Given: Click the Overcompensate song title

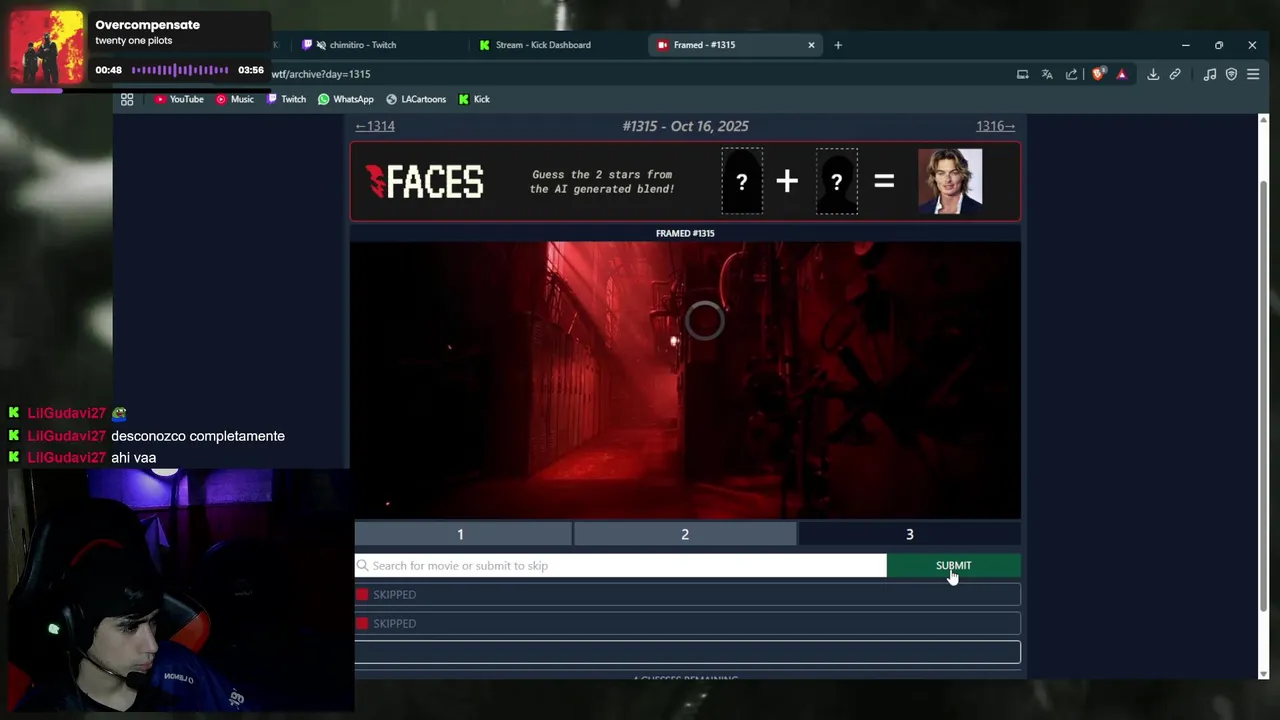Looking at the screenshot, I should tap(147, 25).
